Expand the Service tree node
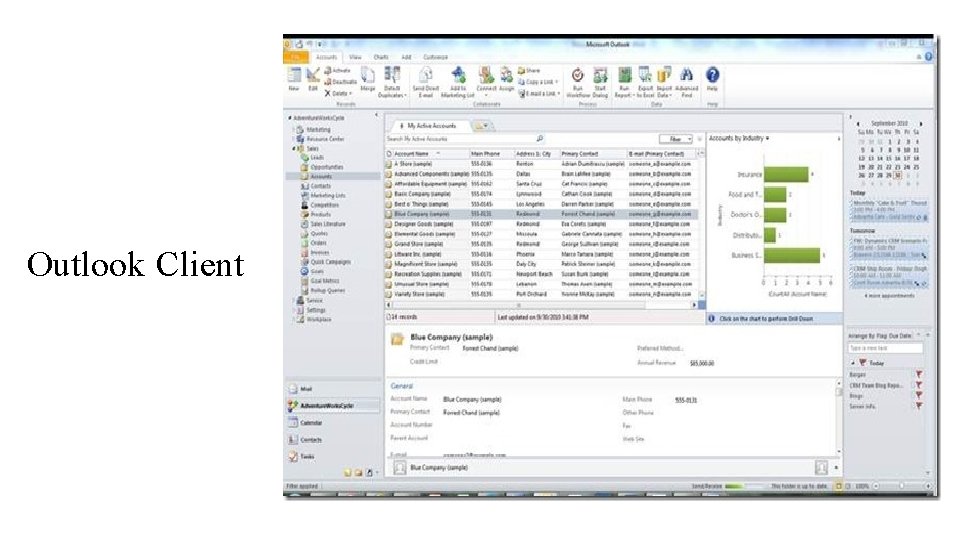 coord(294,301)
